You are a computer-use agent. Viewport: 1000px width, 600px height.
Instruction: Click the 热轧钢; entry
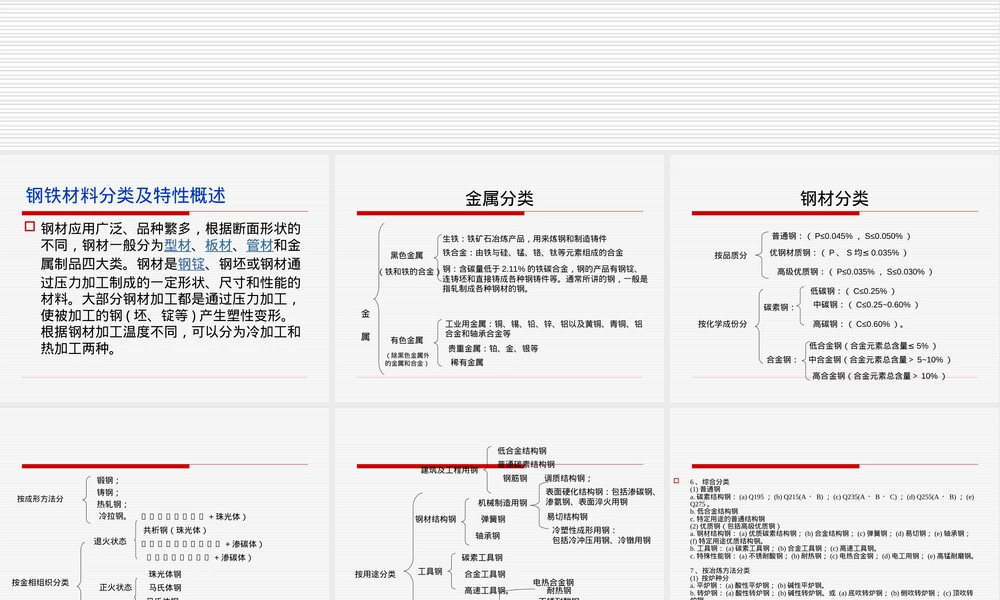pos(112,504)
